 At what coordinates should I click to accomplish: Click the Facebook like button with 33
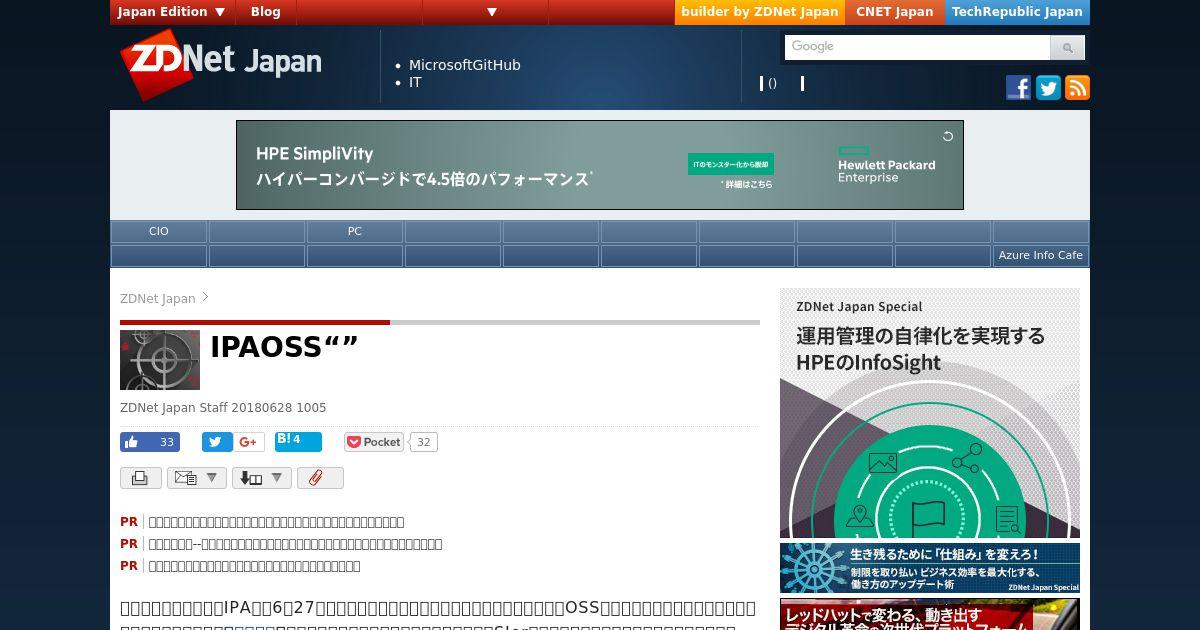(x=150, y=442)
